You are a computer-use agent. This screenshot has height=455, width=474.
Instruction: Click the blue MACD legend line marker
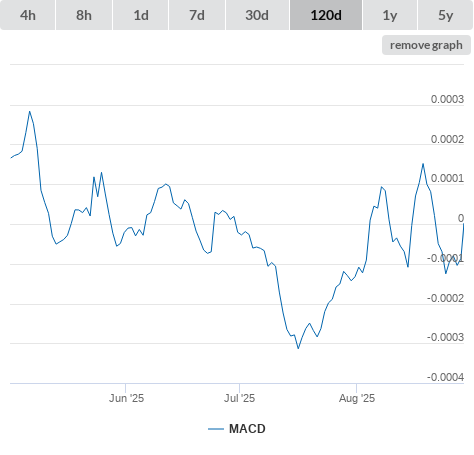pyautogui.click(x=216, y=429)
